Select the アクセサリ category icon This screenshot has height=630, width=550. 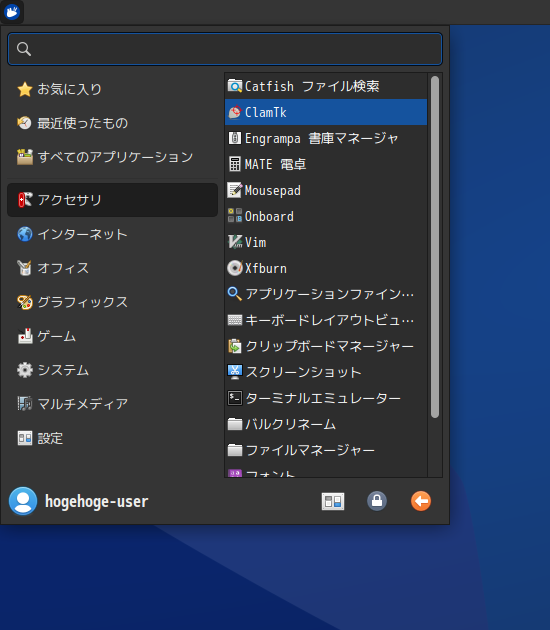25,200
